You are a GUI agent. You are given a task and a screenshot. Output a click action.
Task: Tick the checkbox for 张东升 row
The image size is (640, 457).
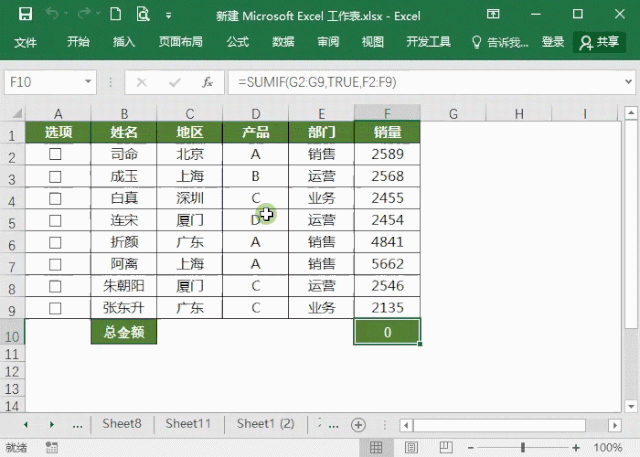[55, 308]
